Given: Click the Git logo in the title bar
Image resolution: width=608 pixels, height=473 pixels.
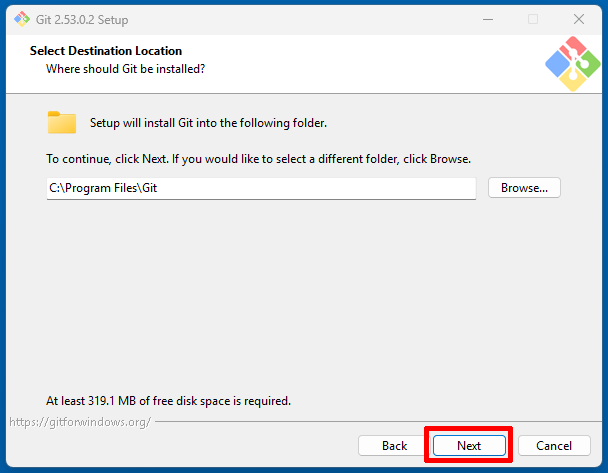Looking at the screenshot, I should tap(21, 20).
